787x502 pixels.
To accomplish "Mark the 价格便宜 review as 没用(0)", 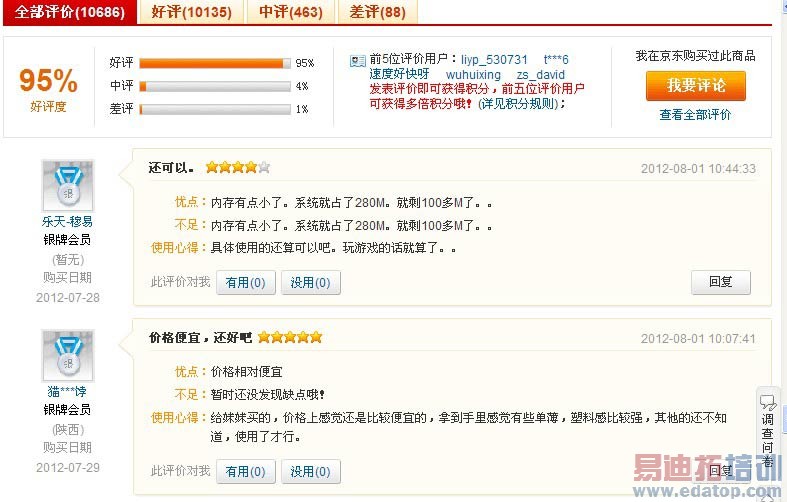I will (x=311, y=471).
